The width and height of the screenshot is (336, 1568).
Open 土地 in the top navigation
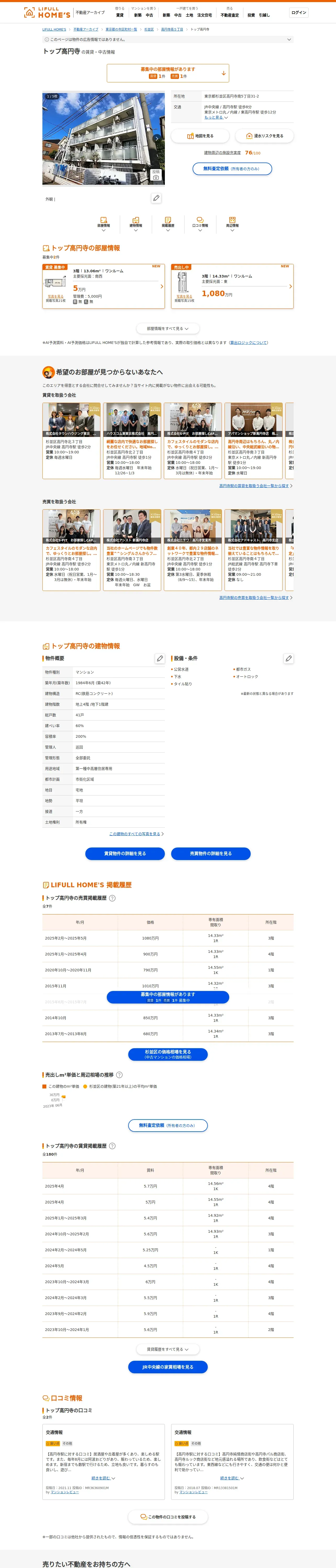[x=190, y=15]
